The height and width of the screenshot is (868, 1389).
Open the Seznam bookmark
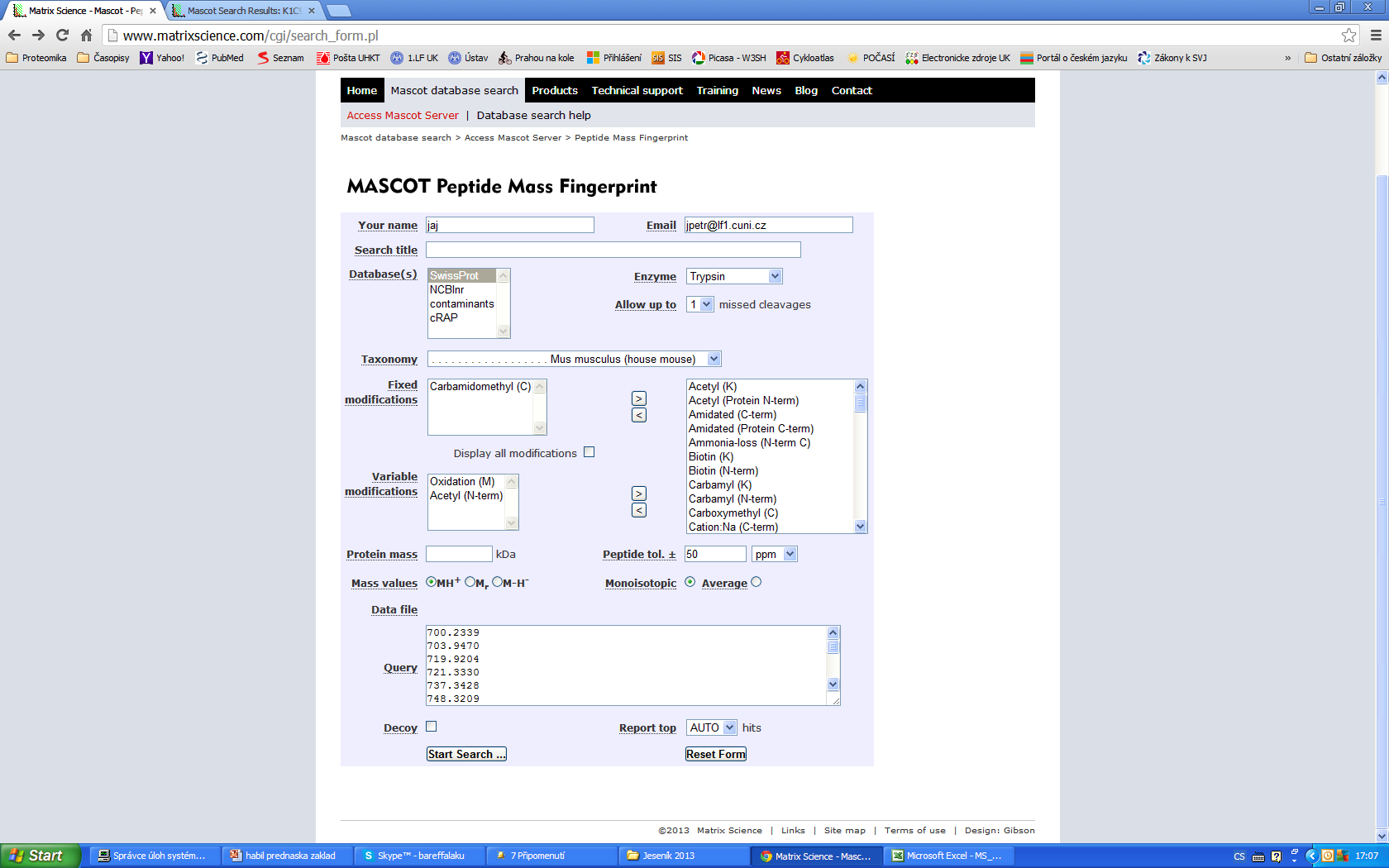coord(280,58)
